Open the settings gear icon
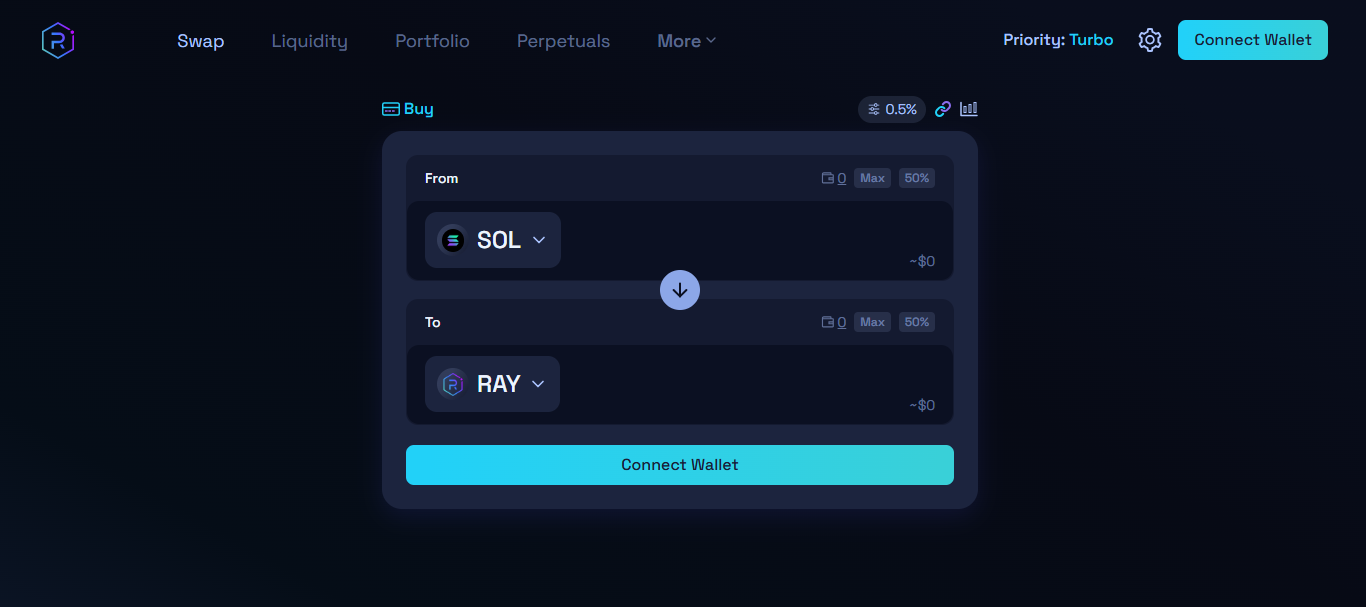The height and width of the screenshot is (607, 1366). (1150, 40)
